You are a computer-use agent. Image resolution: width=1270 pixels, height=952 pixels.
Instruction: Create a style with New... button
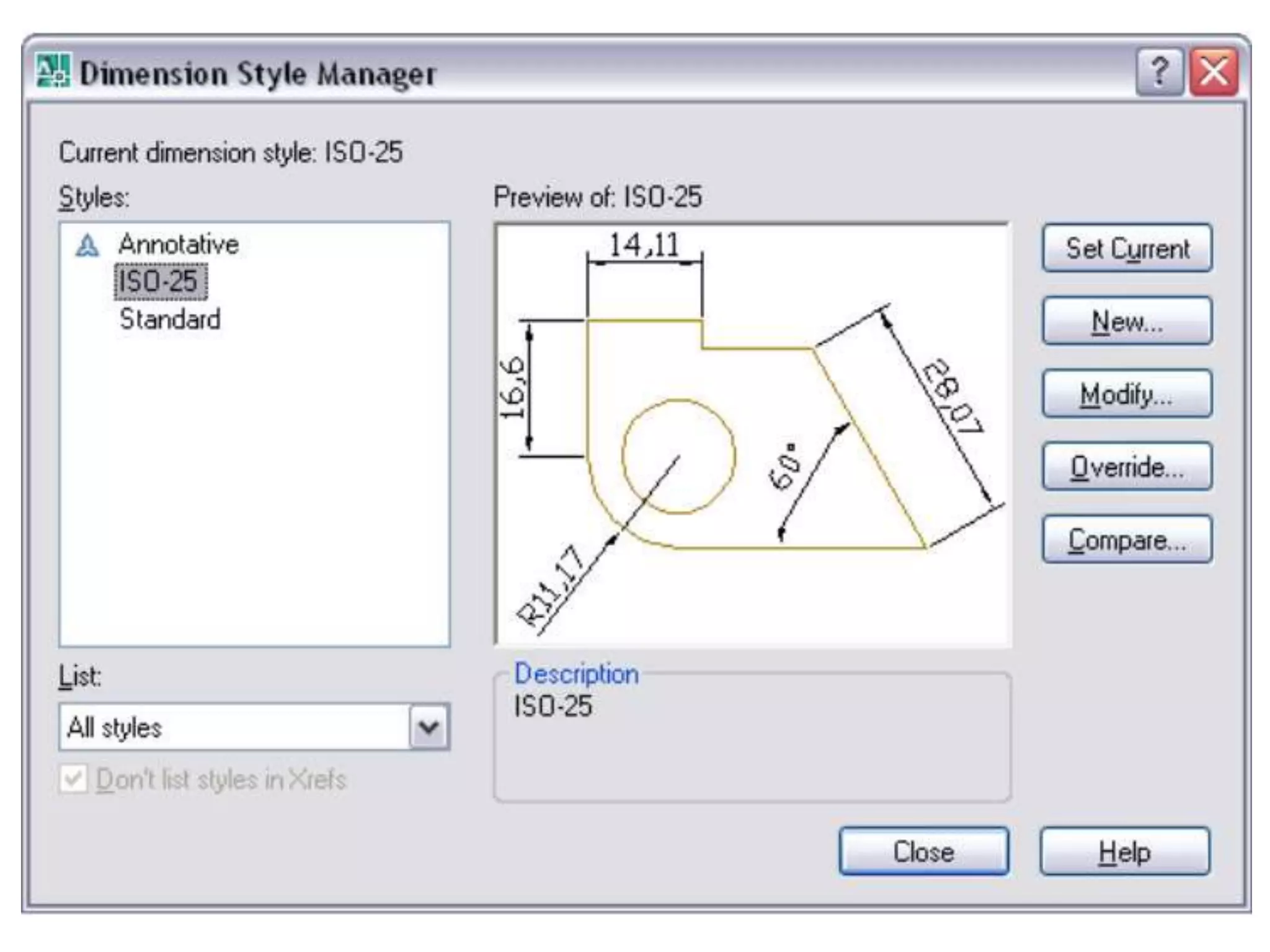[1126, 321]
